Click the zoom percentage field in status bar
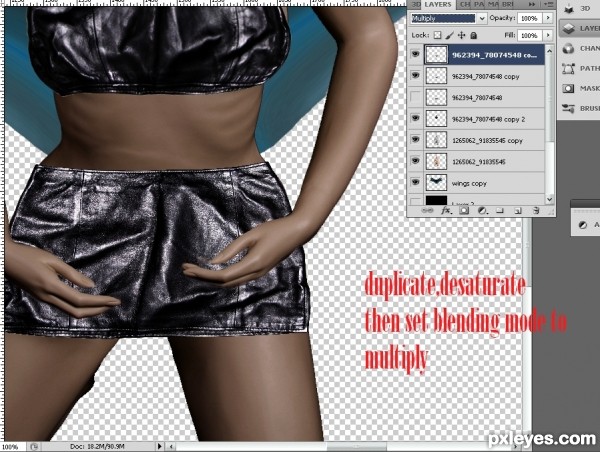Screen dimensions: 600x452 (13, 447)
